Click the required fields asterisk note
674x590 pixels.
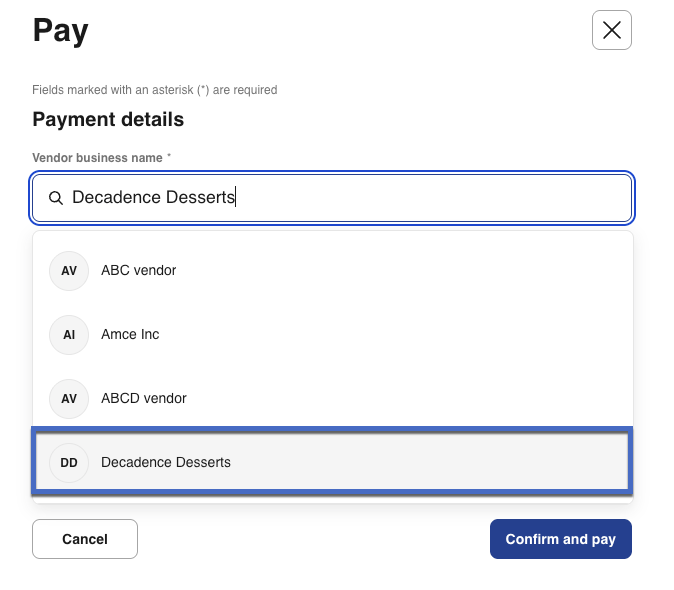tap(154, 90)
